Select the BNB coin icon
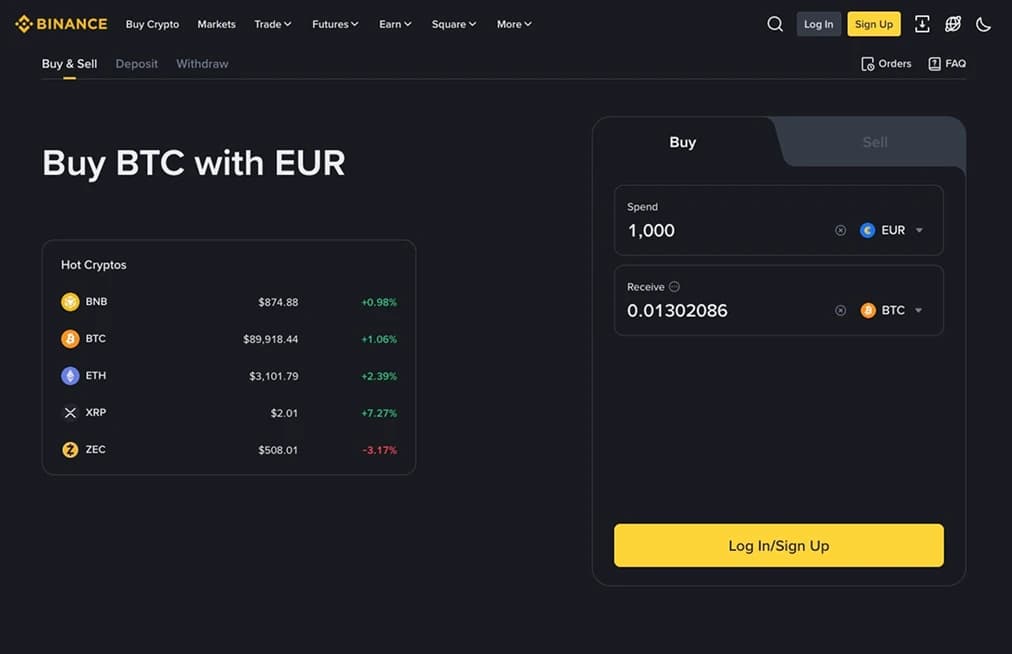The width and height of the screenshot is (1012, 654). [69, 301]
